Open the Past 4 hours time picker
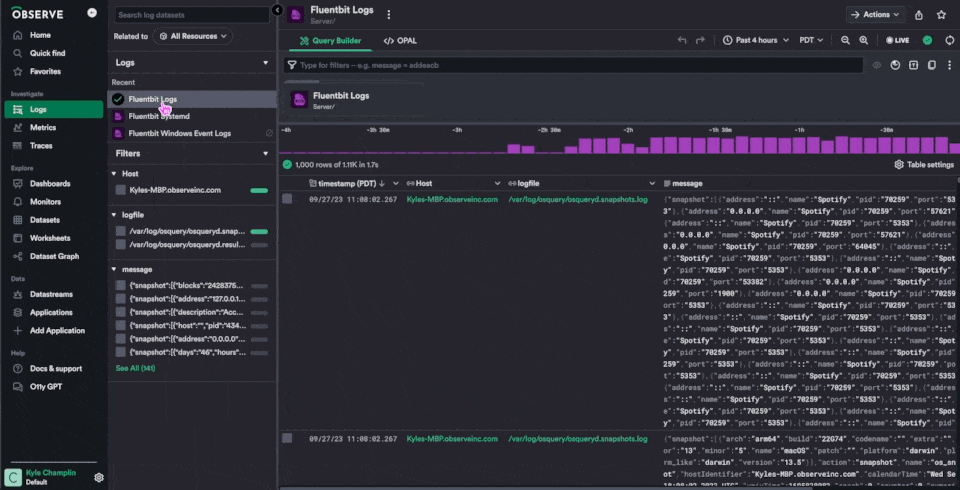 [755, 40]
